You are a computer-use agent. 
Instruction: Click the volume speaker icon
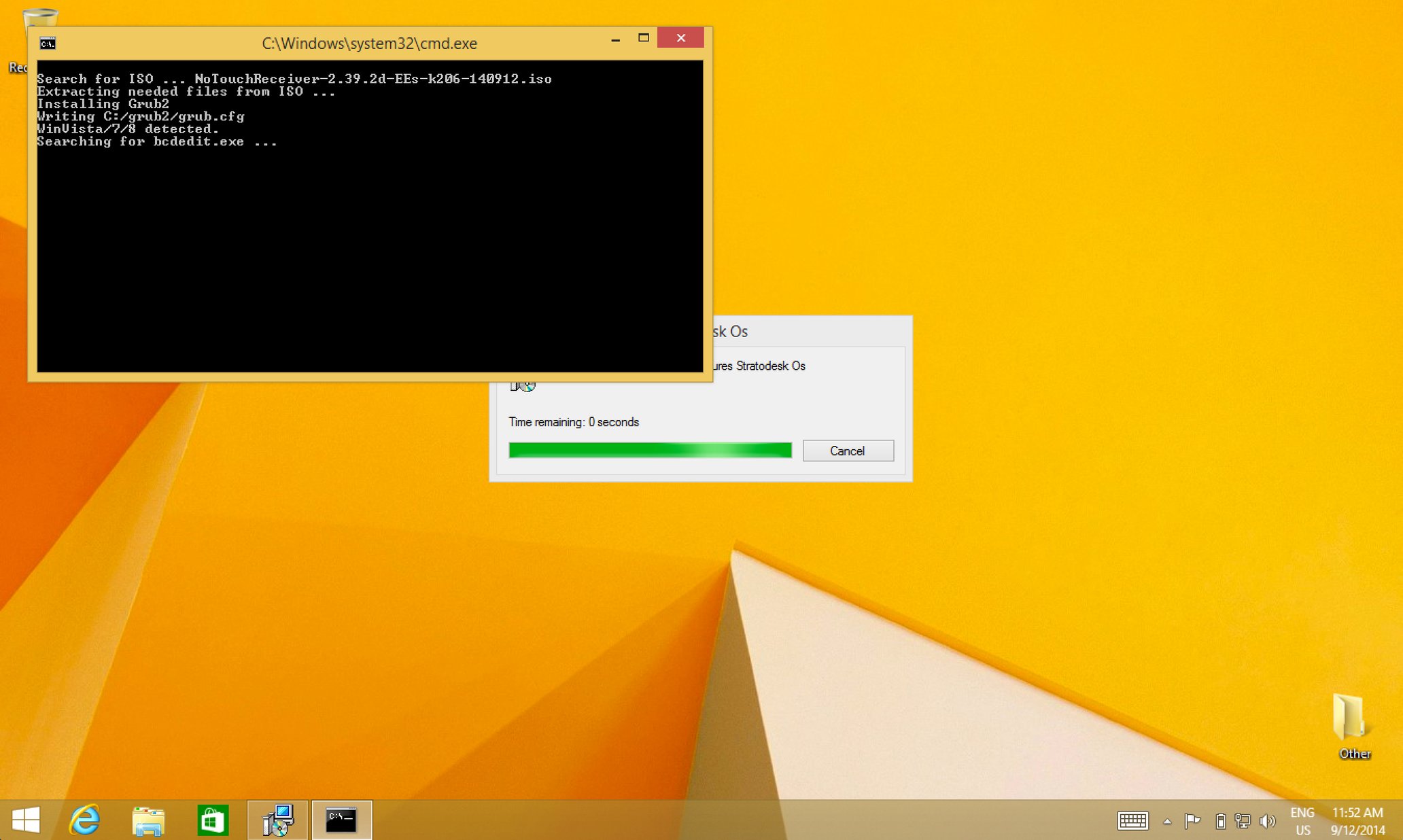tap(1266, 821)
